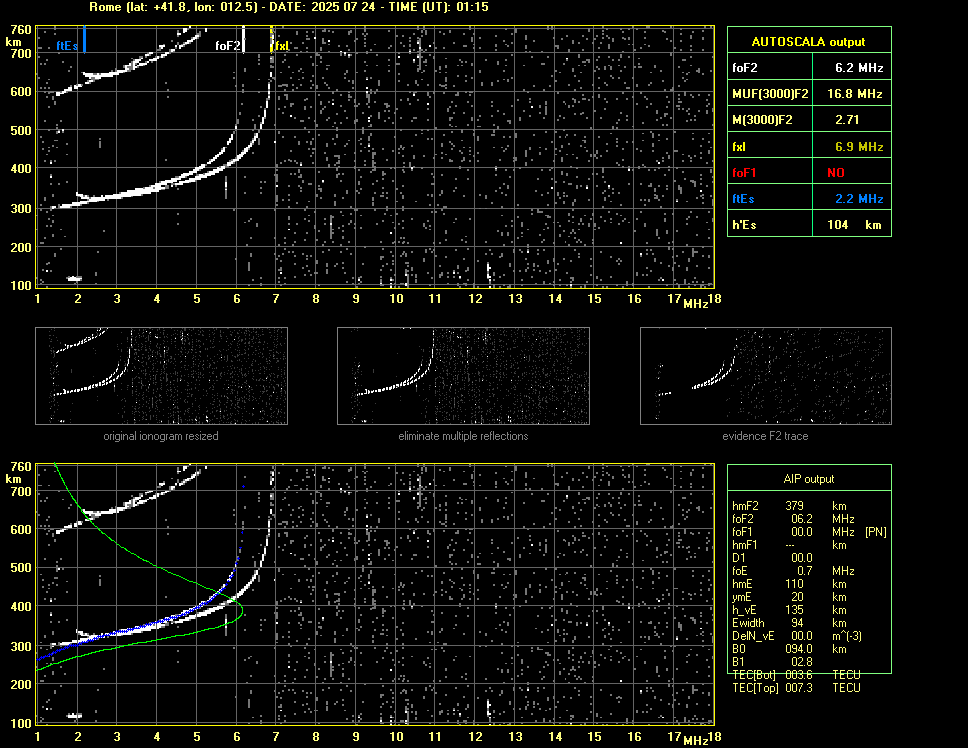Click the foF2 value '6.2 MHz'
Image resolution: width=968 pixels, height=748 pixels.
click(x=859, y=68)
